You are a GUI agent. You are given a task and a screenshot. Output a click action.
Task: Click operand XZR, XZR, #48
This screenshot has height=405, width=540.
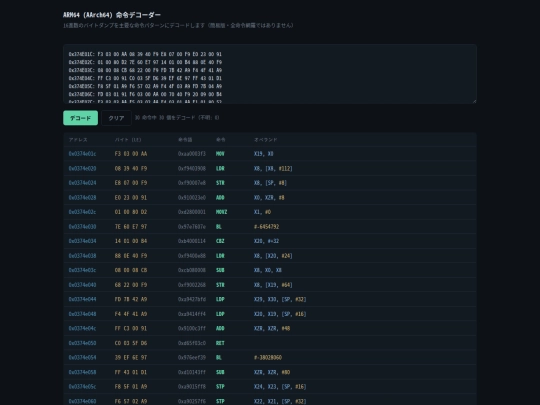coord(272,329)
